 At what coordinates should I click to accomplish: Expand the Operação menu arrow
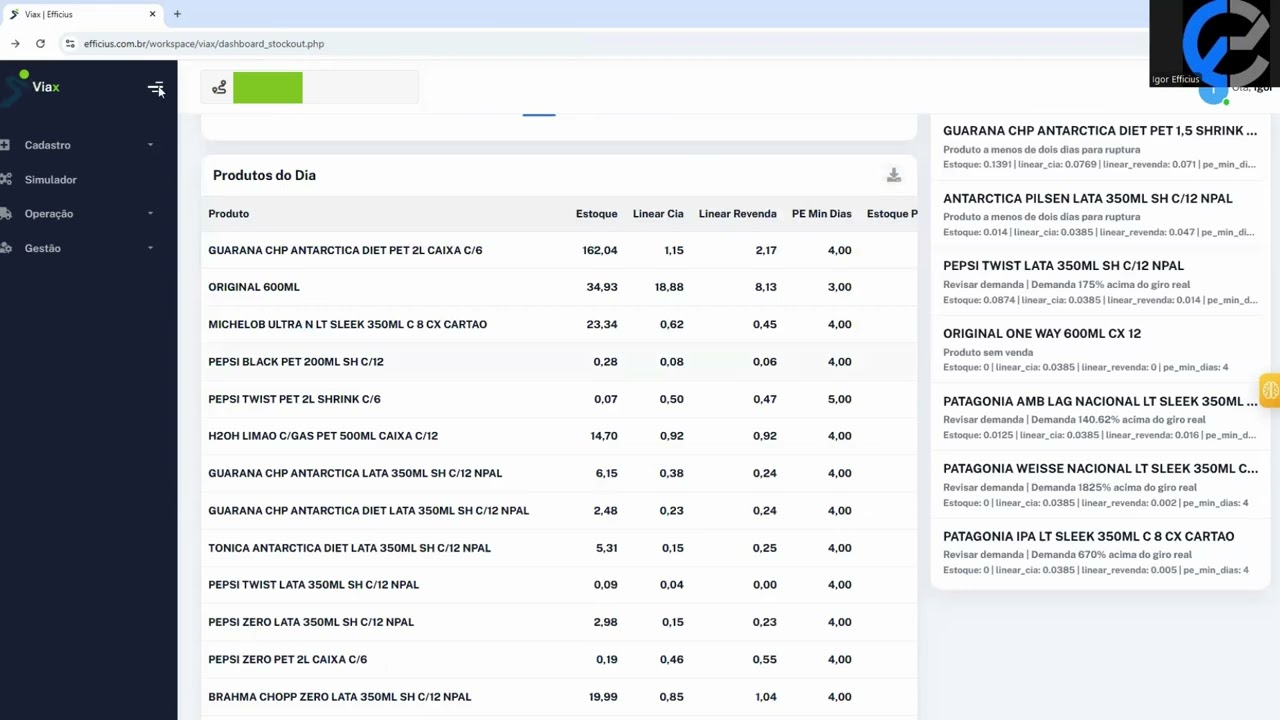(x=150, y=214)
